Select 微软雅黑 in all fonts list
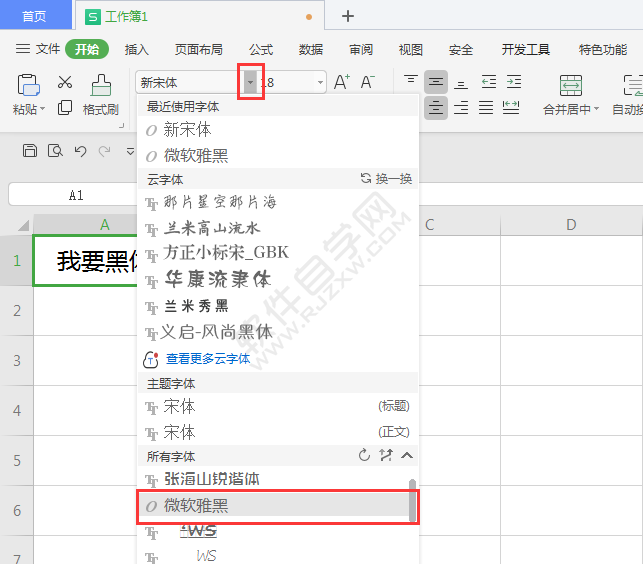This screenshot has height=564, width=643. (x=274, y=505)
